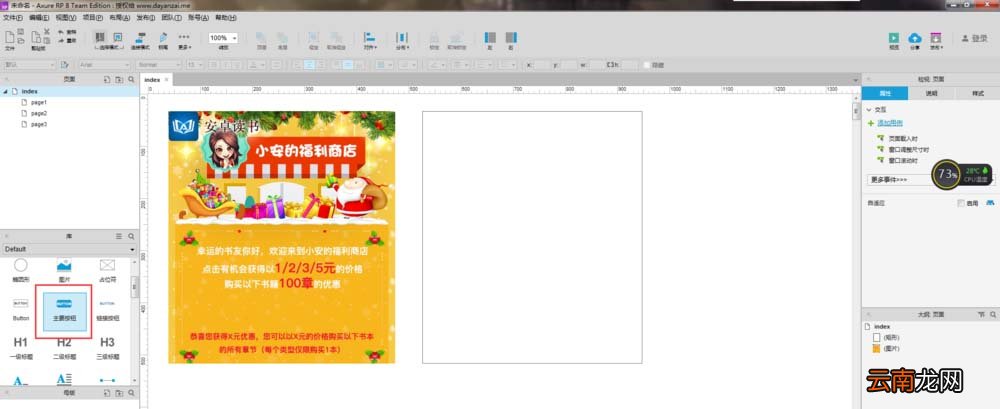Open the more tools (three dots) menu
Image resolution: width=1000 pixels, height=409 pixels.
(184, 38)
